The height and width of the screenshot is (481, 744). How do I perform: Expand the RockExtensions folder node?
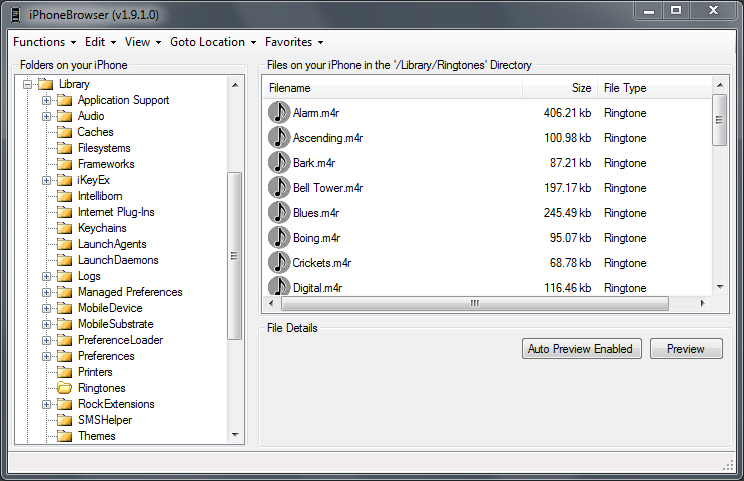(46, 404)
